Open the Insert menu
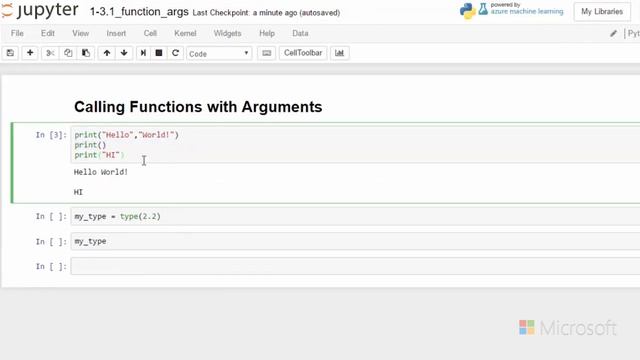 [116, 33]
